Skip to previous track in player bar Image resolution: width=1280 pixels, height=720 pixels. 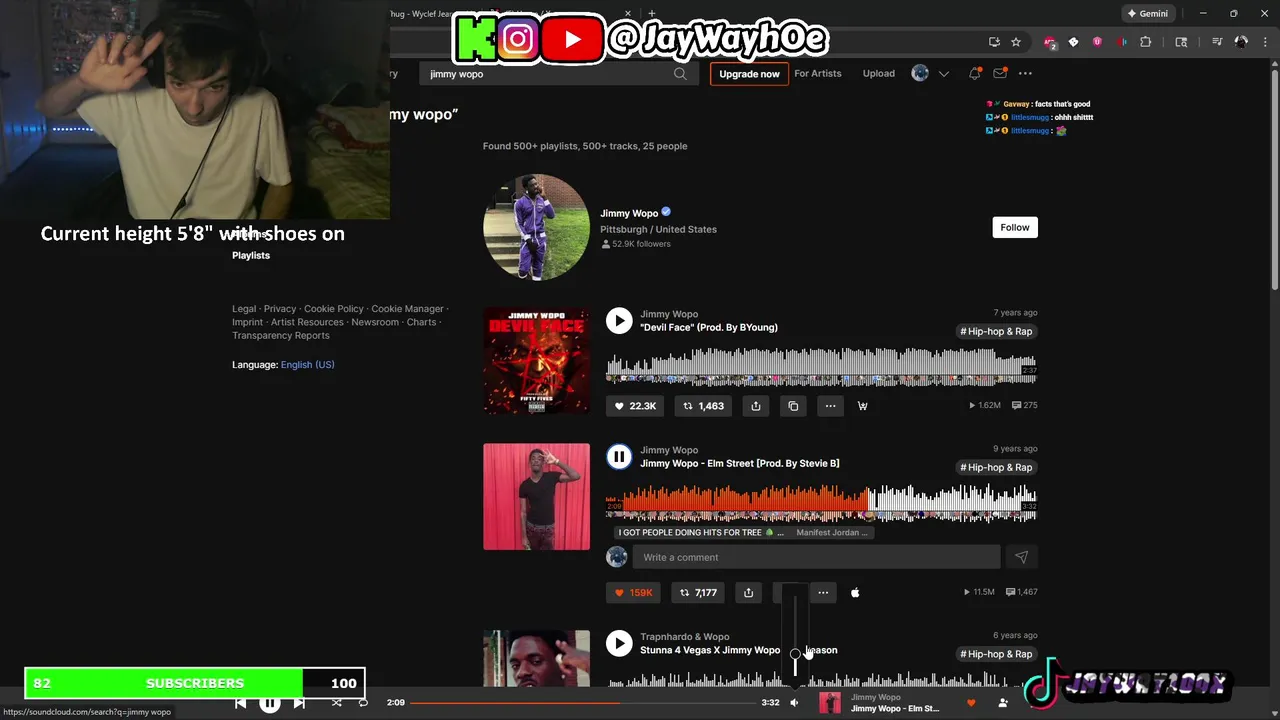240,703
